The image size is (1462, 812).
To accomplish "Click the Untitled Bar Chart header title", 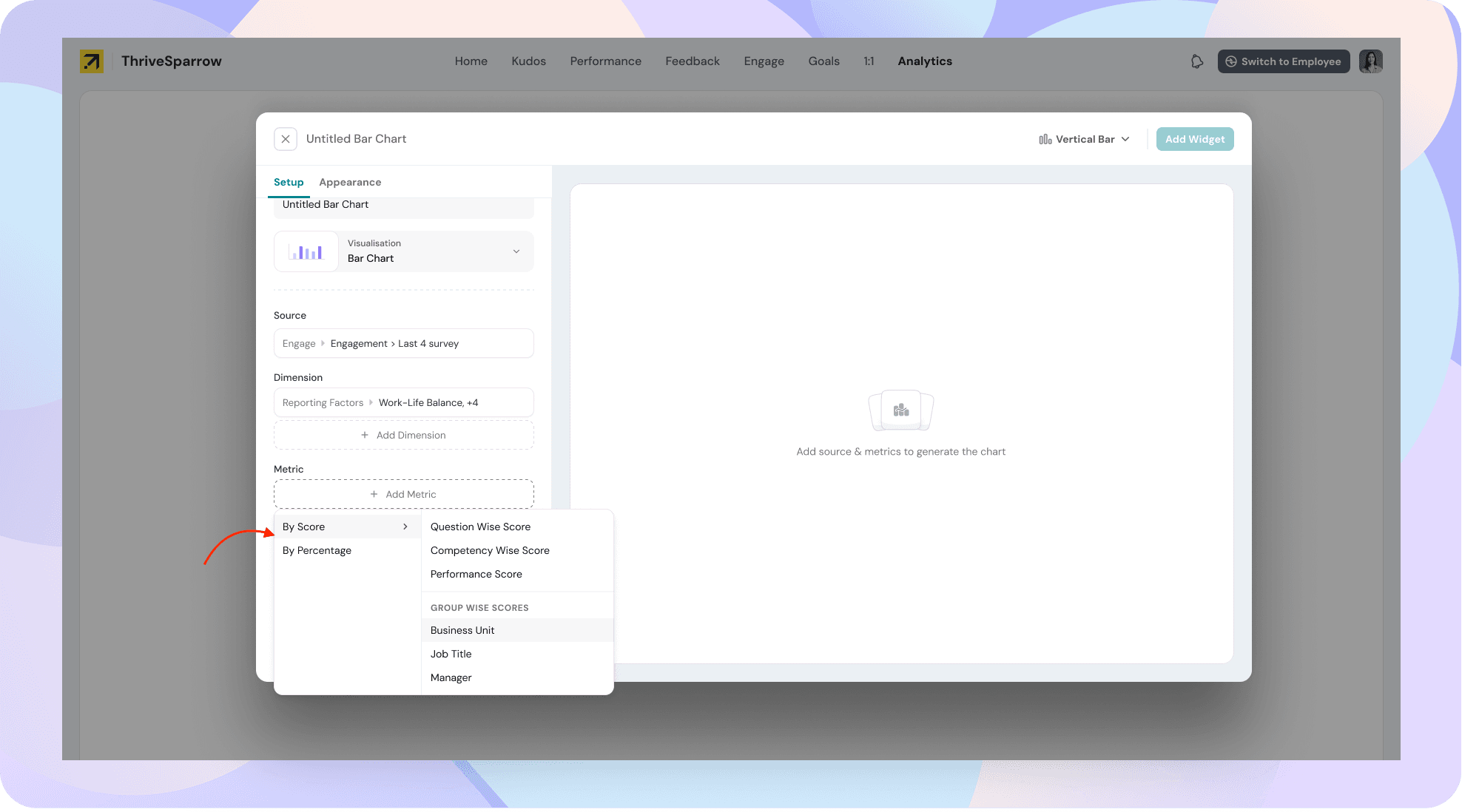I will (357, 139).
